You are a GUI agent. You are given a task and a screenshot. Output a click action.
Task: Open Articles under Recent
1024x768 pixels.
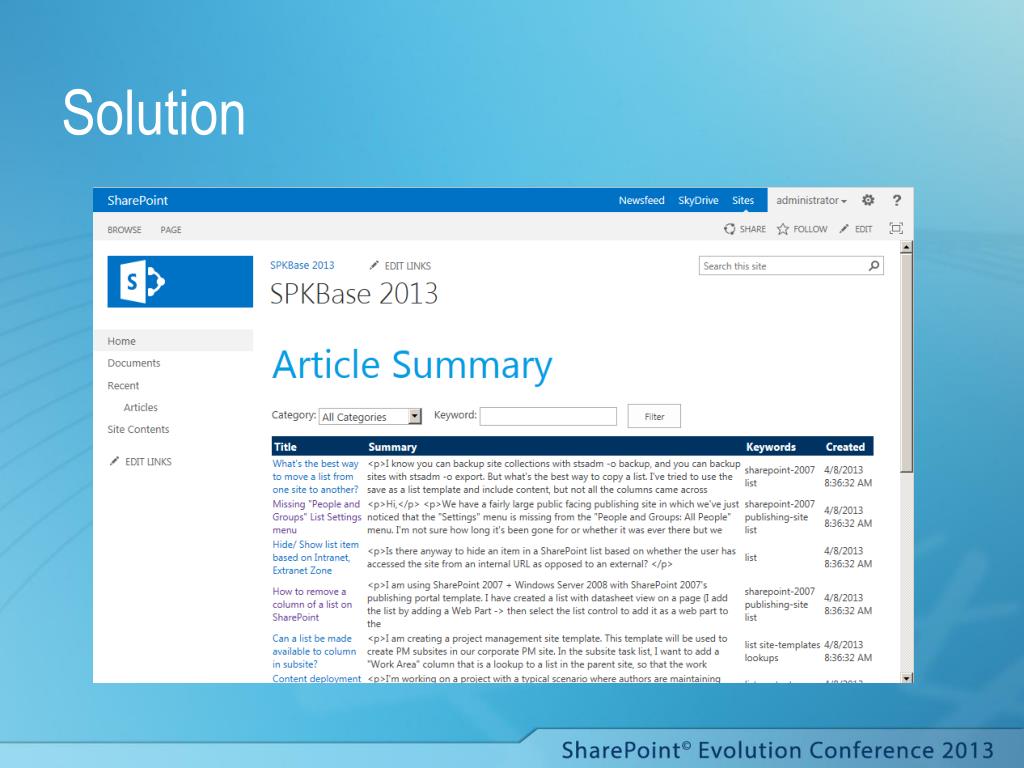click(x=140, y=408)
